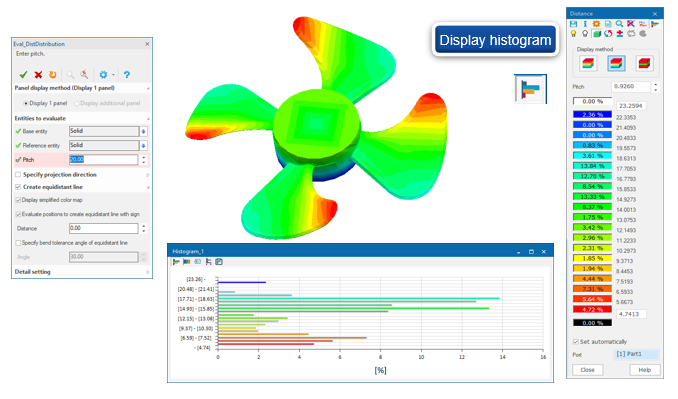
Task: Click the white outlined light bulb icon
Action: point(585,34)
